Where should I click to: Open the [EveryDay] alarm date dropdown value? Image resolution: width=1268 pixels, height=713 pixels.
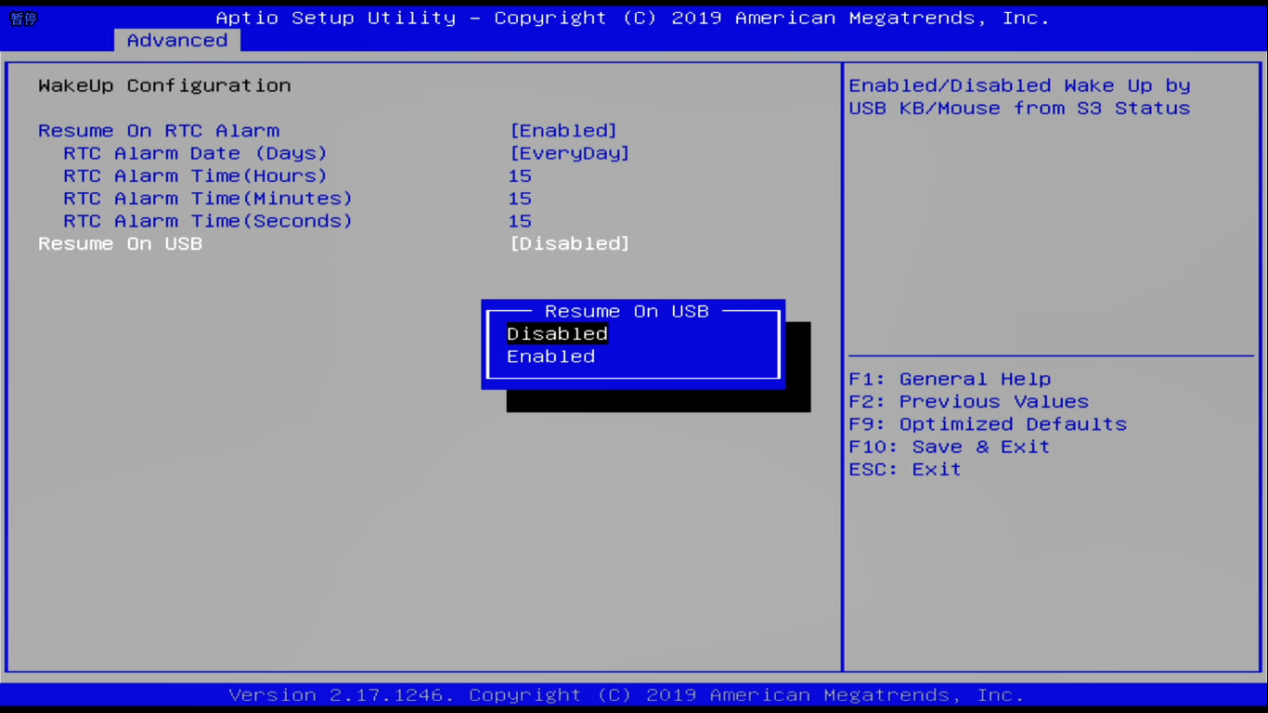click(569, 154)
